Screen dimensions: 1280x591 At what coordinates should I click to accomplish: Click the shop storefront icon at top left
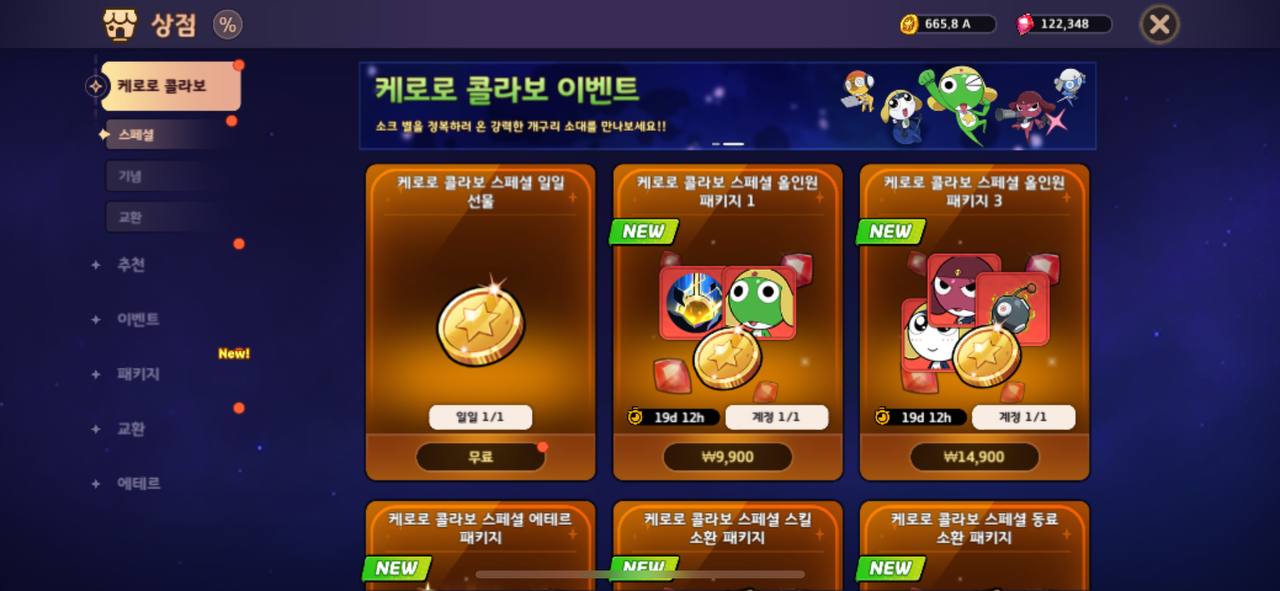coord(120,25)
